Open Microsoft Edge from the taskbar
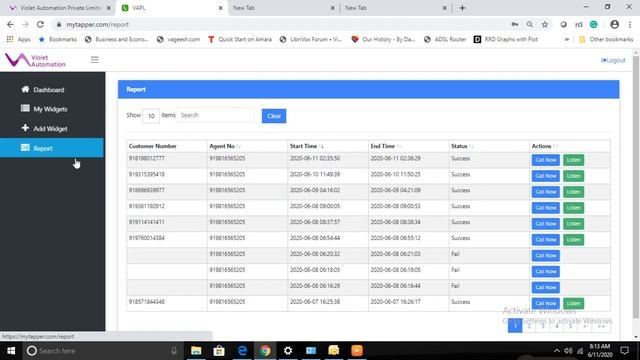640x360 pixels. pyautogui.click(x=242, y=351)
